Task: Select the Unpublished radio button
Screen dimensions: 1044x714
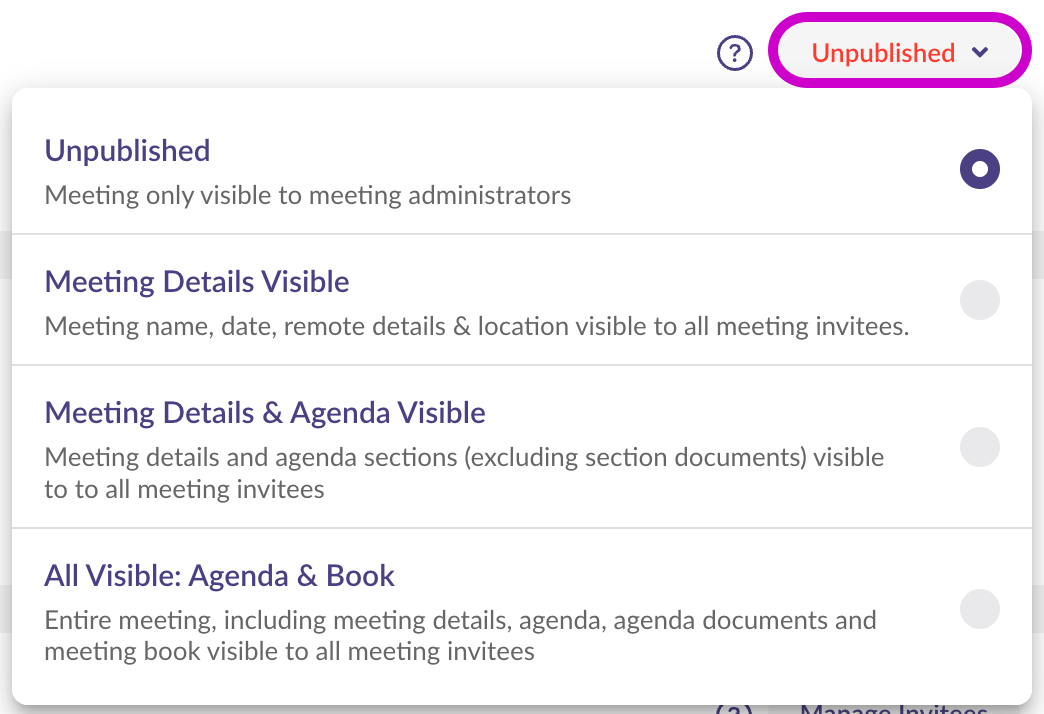Action: coord(979,169)
